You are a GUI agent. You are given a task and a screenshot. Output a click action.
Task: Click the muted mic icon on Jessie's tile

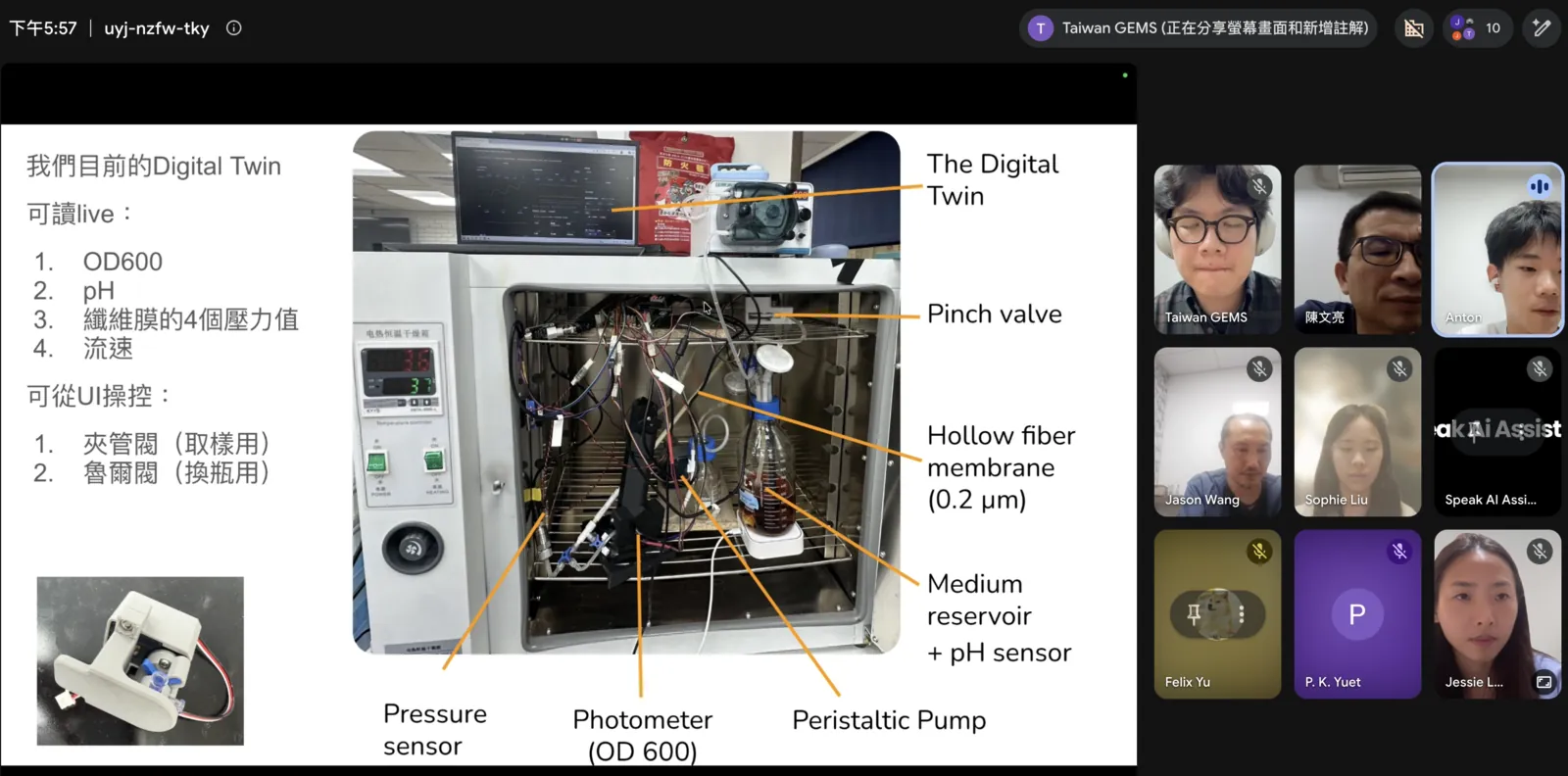coord(1540,552)
